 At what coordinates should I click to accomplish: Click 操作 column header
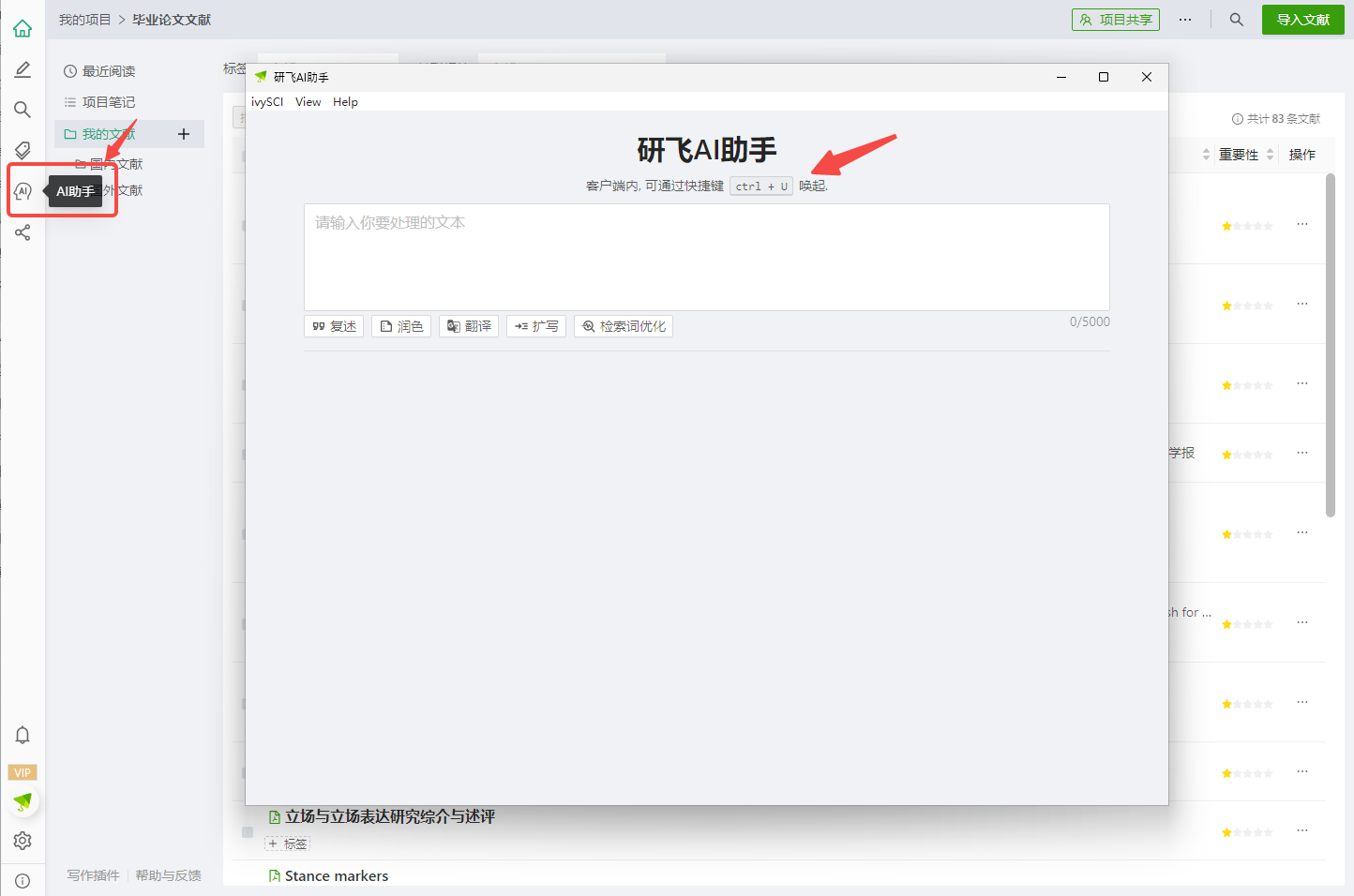(x=1302, y=155)
